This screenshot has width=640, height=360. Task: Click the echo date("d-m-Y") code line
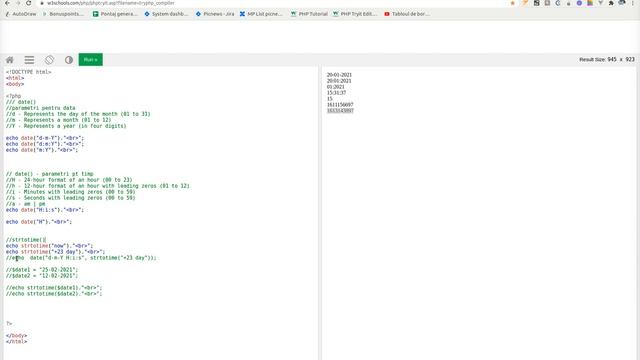pyautogui.click(x=45, y=138)
